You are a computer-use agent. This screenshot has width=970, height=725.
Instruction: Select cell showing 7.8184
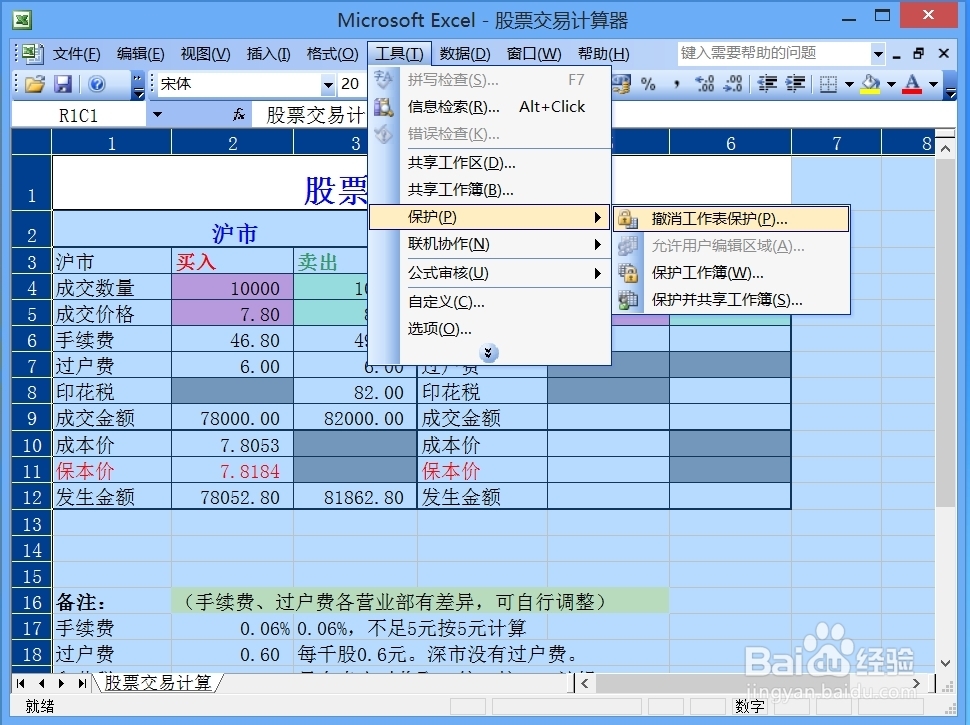pyautogui.click(x=233, y=471)
